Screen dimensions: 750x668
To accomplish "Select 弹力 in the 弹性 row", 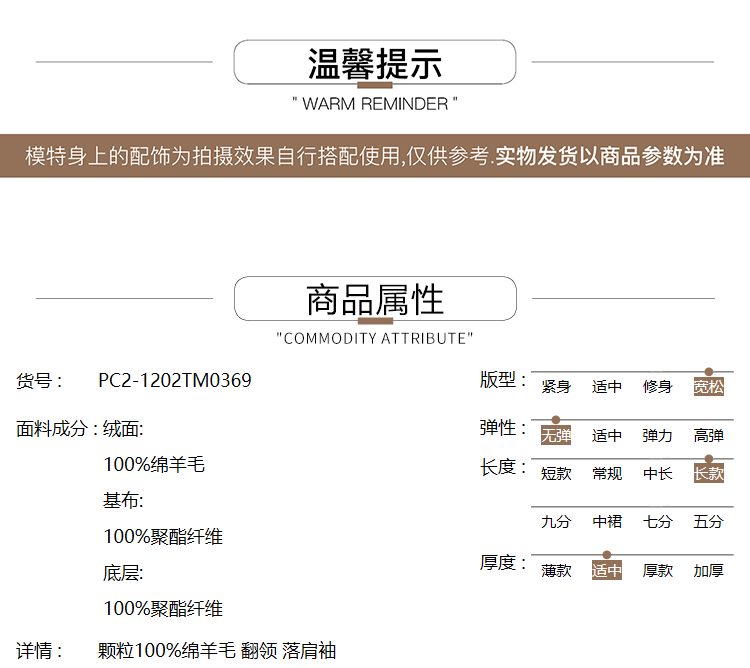I will (657, 436).
